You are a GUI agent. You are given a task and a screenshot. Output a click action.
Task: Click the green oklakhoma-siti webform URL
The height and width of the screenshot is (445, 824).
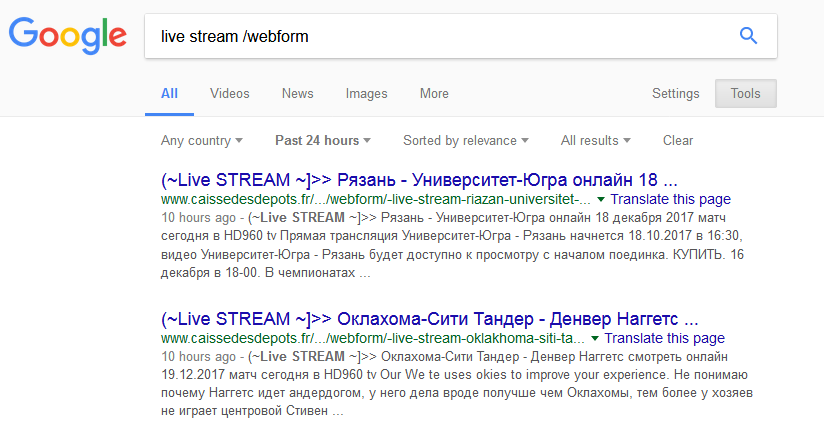click(x=373, y=338)
